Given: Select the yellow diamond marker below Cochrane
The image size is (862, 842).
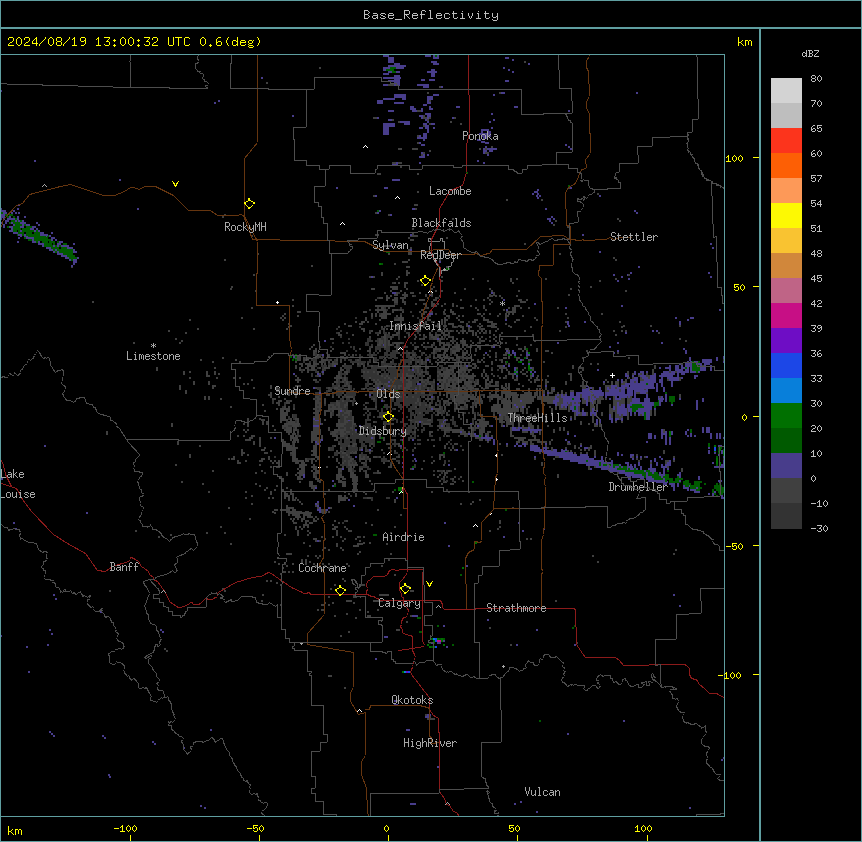Looking at the screenshot, I should click(340, 590).
